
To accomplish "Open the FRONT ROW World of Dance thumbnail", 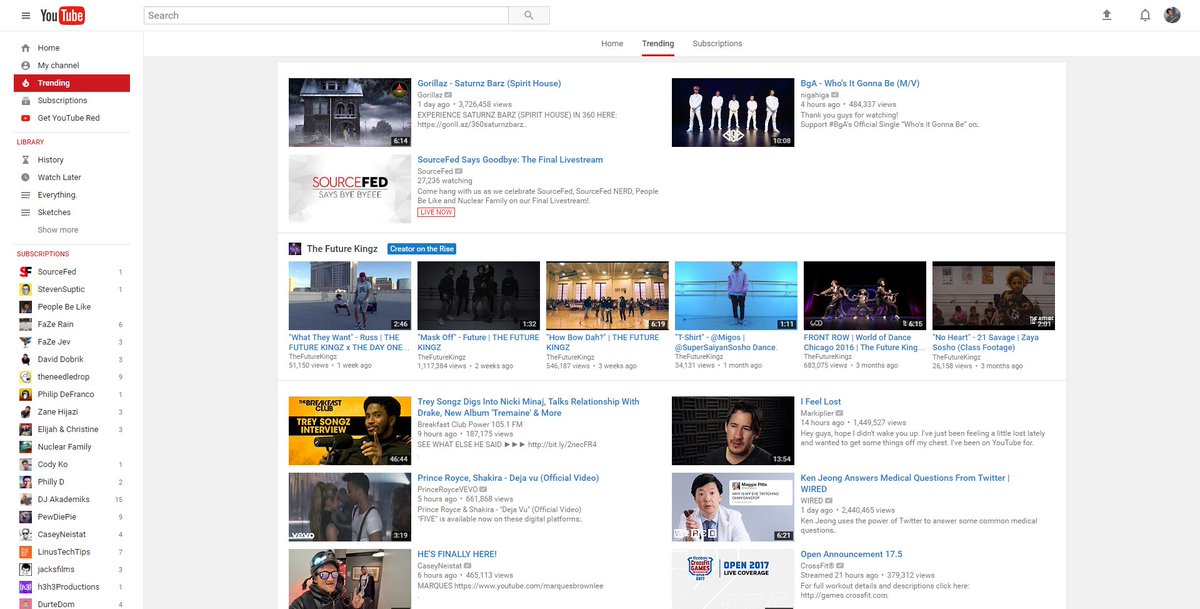I will 865,296.
